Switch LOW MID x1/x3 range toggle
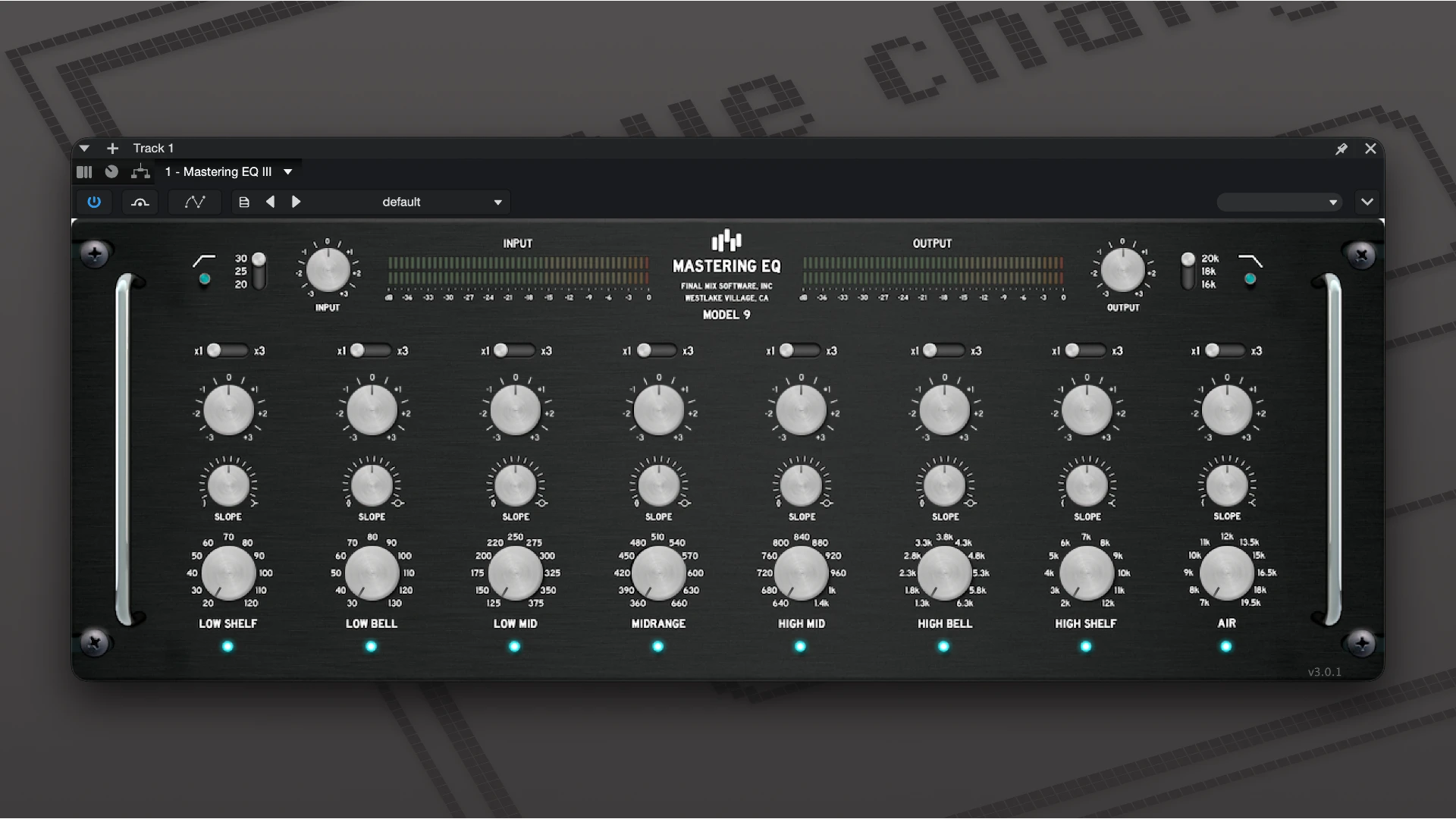The image size is (1456, 819). tap(514, 350)
